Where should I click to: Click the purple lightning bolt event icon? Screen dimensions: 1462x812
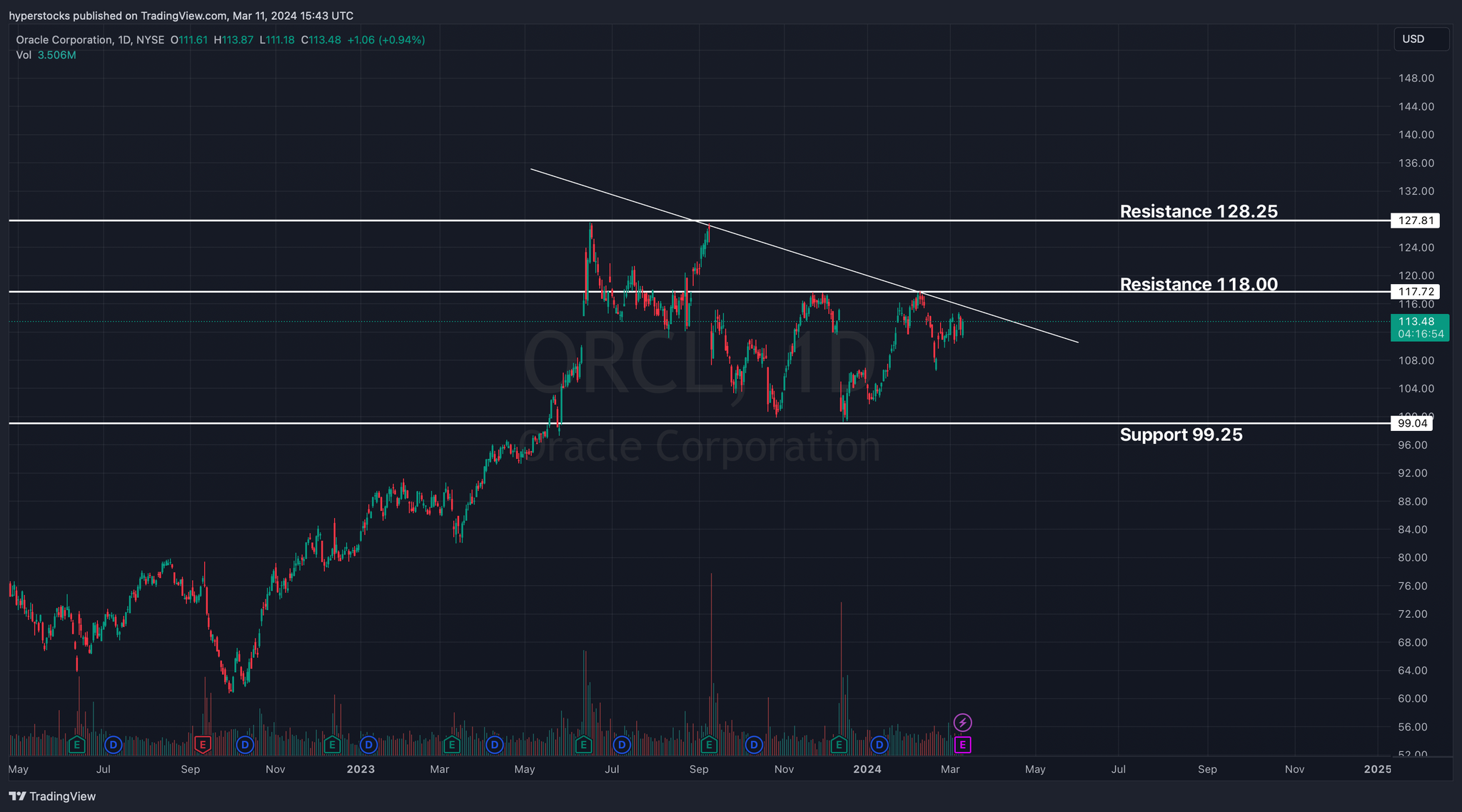click(962, 723)
